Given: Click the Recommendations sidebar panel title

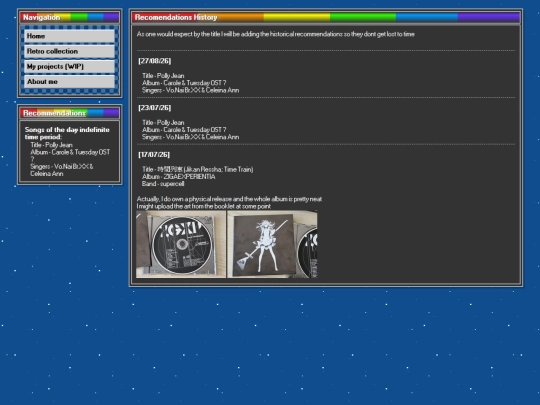Looking at the screenshot, I should tap(54, 113).
